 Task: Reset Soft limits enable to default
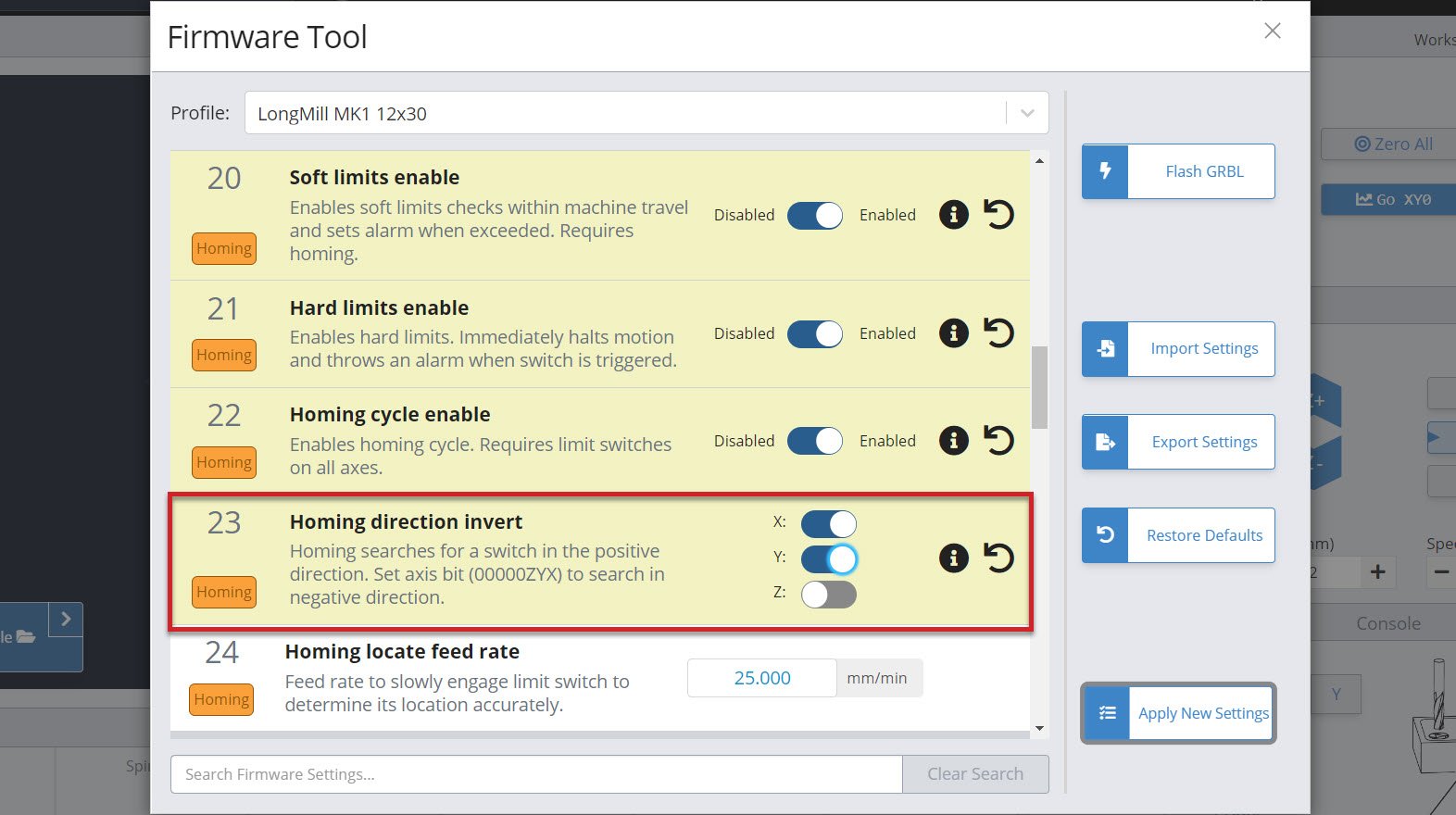click(998, 215)
